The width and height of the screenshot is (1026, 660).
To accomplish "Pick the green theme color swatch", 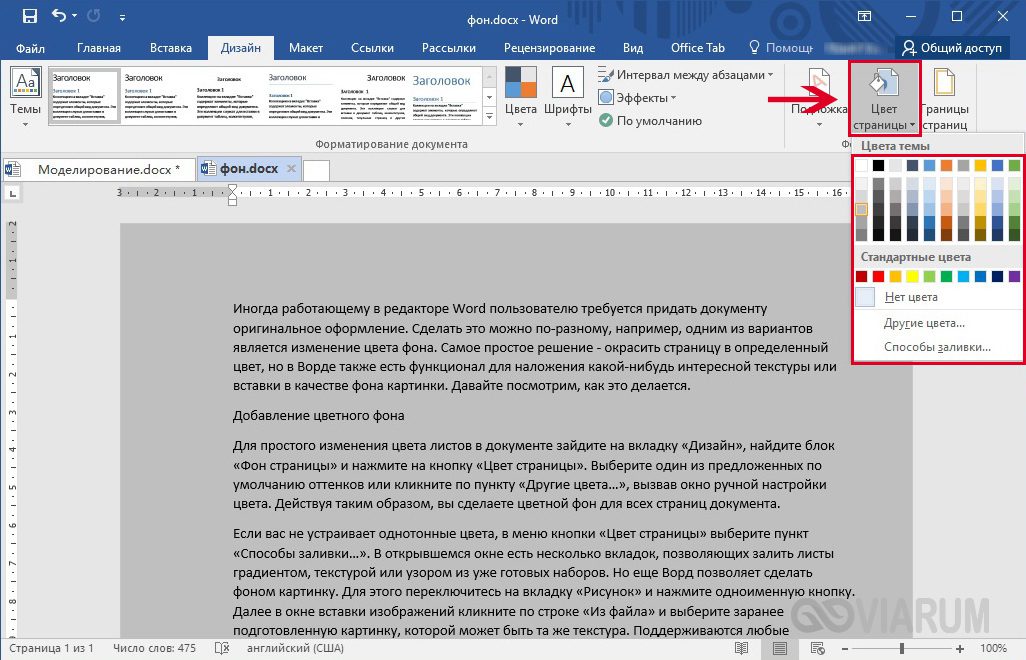I will coord(1014,165).
